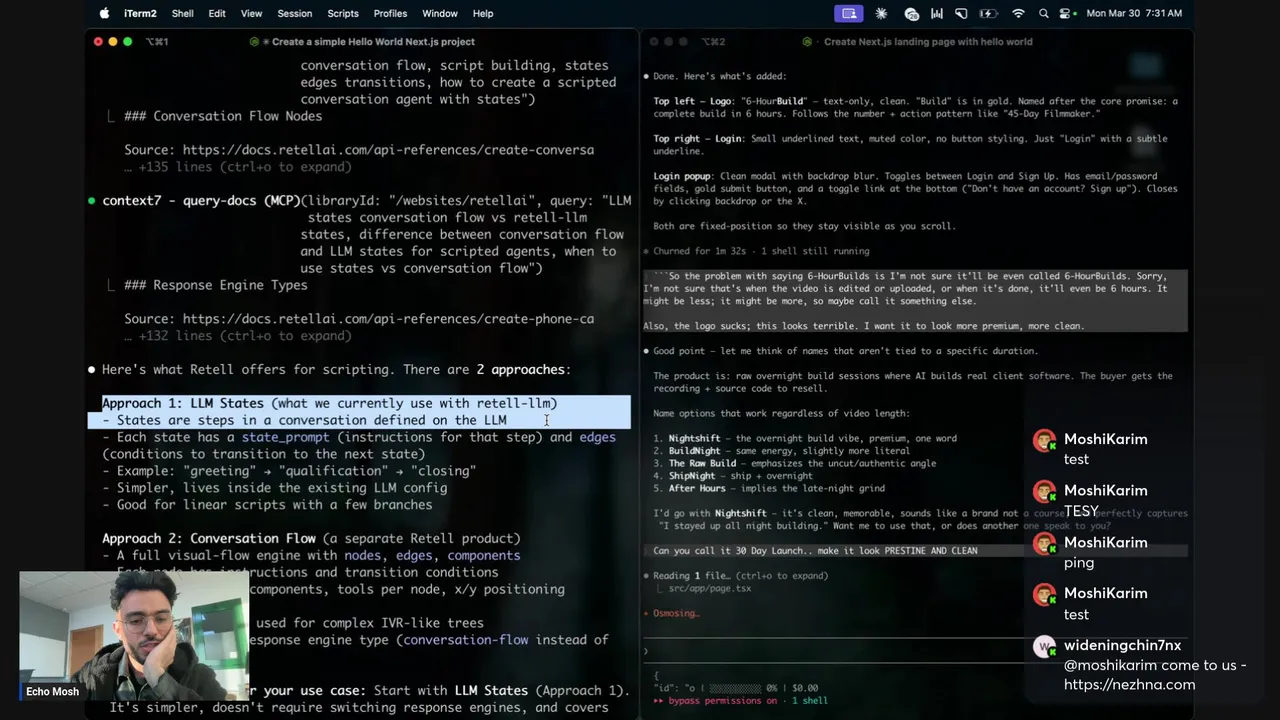
Task: Click the 'Top left – Logo' paragraph heading
Action: pos(694,101)
